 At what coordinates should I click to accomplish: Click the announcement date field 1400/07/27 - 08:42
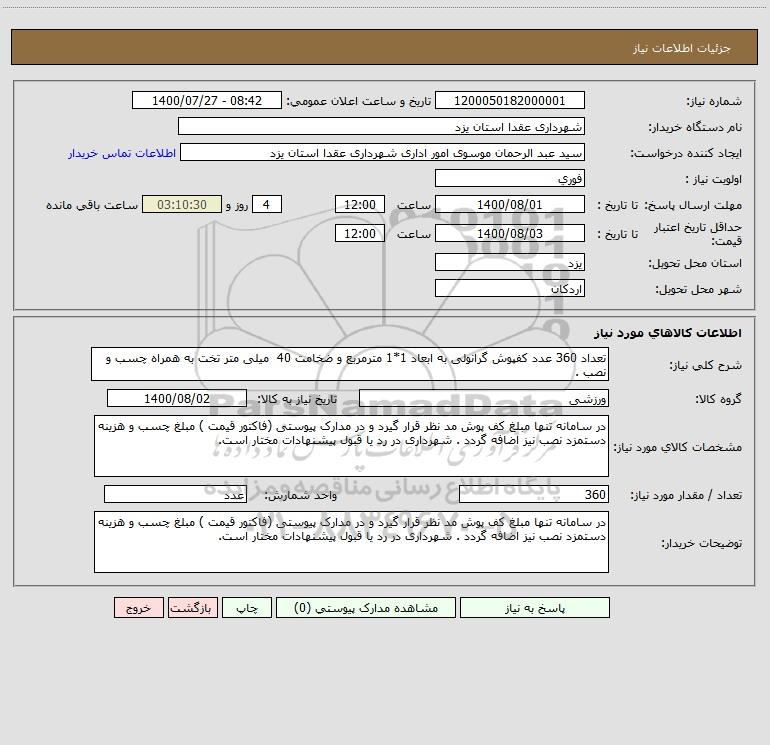(x=207, y=100)
